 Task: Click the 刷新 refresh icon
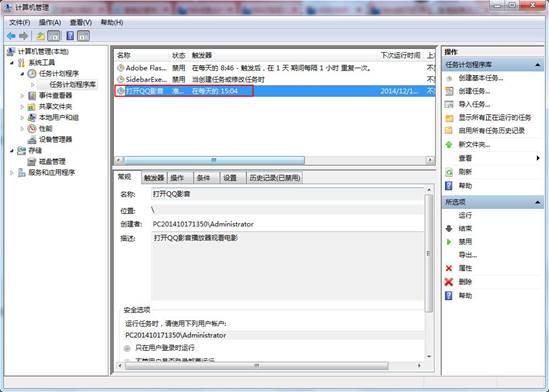point(449,172)
